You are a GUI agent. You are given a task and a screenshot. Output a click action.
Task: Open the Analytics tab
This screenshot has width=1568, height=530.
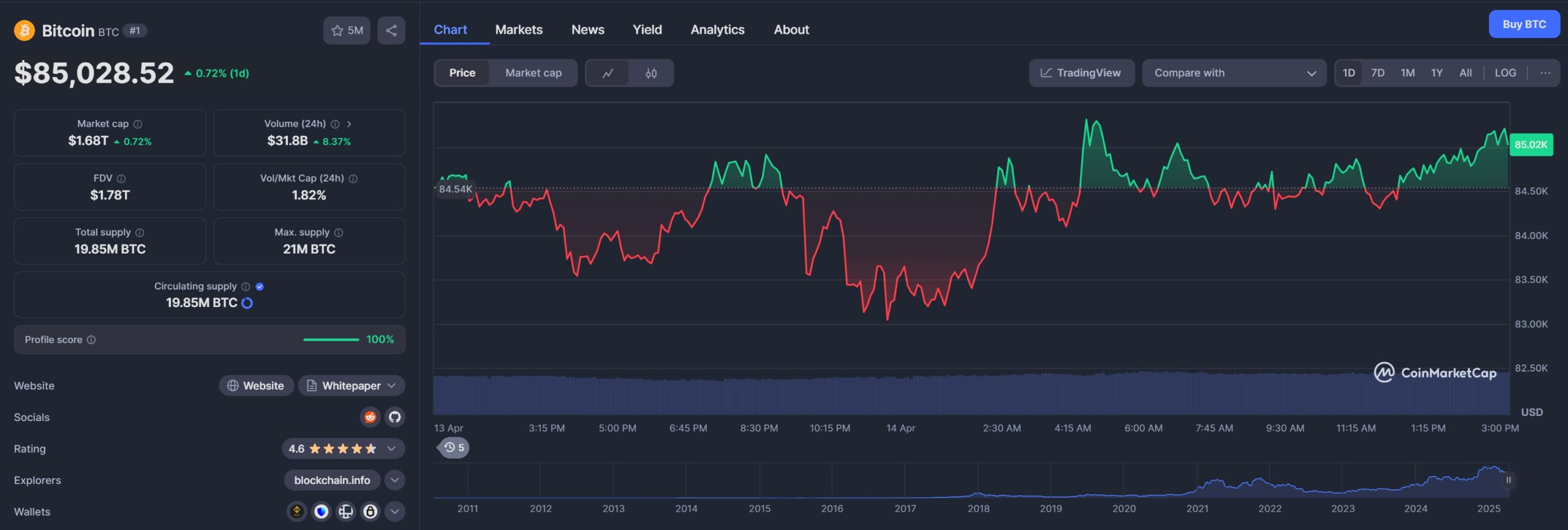[x=717, y=29]
